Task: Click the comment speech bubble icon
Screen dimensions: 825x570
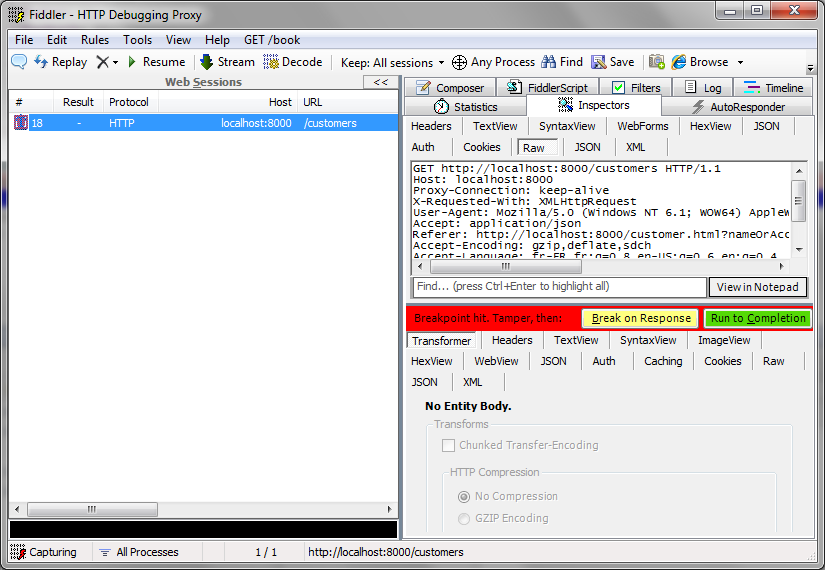Action: pyautogui.click(x=19, y=62)
